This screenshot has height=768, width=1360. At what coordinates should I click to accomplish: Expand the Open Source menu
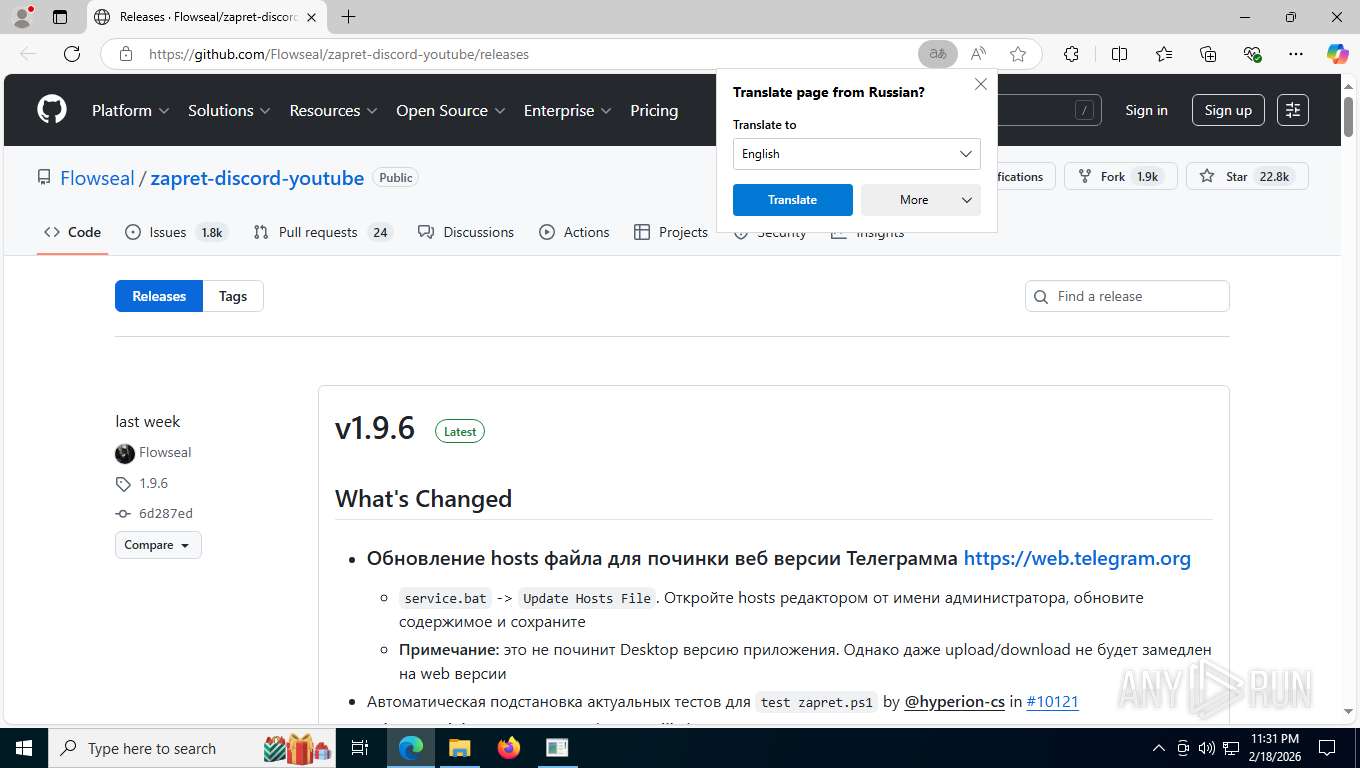(x=451, y=110)
